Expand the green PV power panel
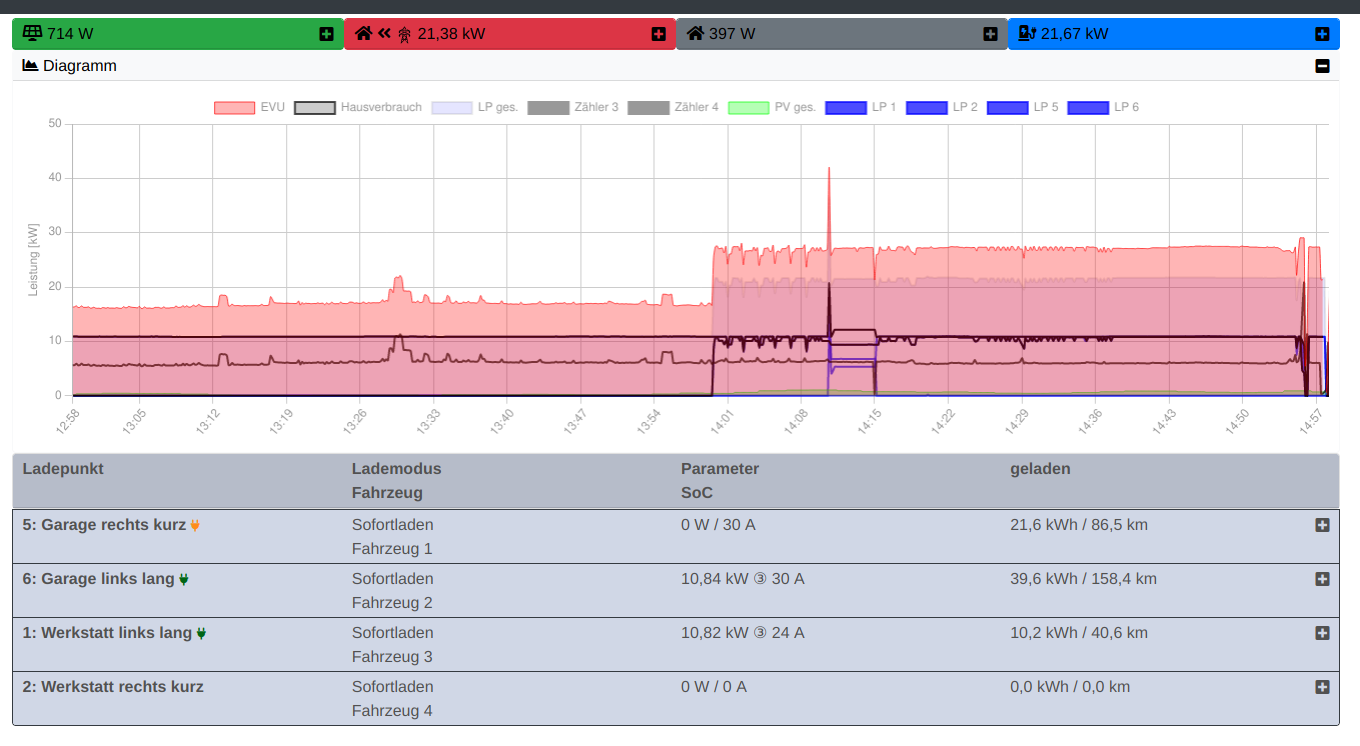The height and width of the screenshot is (746, 1360). 326,34
